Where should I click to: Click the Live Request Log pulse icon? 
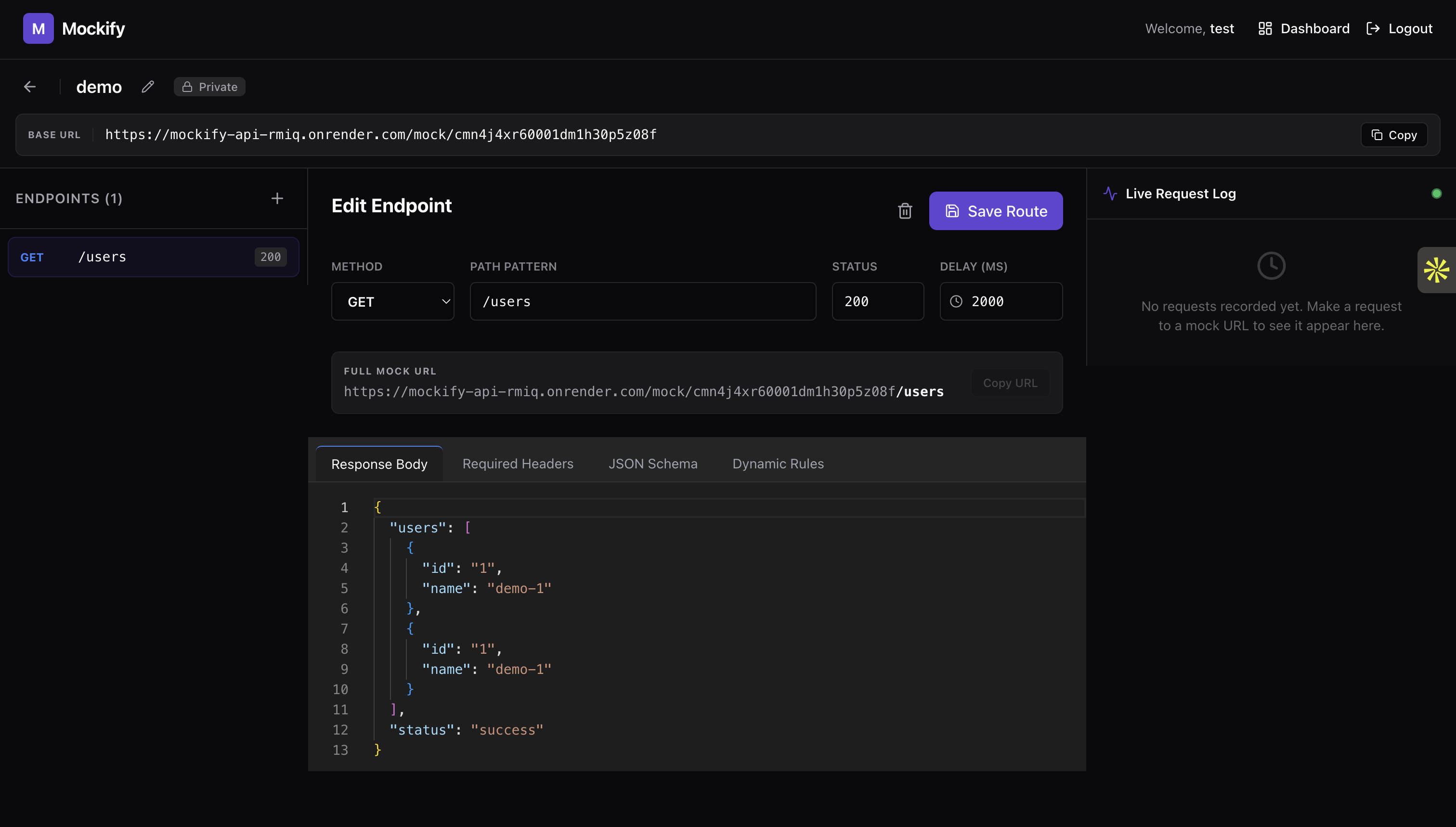click(x=1110, y=194)
